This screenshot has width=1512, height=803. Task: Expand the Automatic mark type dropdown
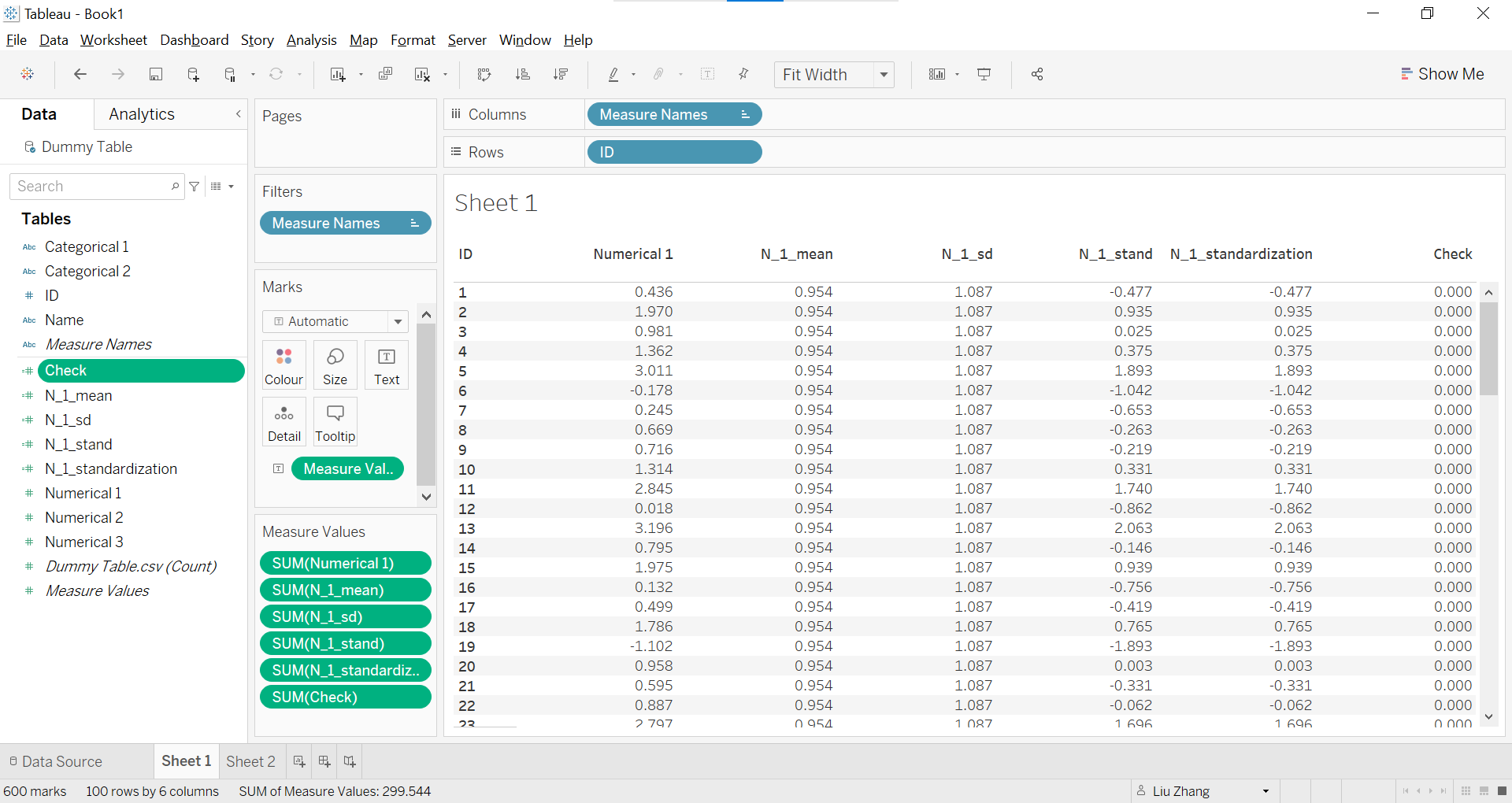point(398,321)
